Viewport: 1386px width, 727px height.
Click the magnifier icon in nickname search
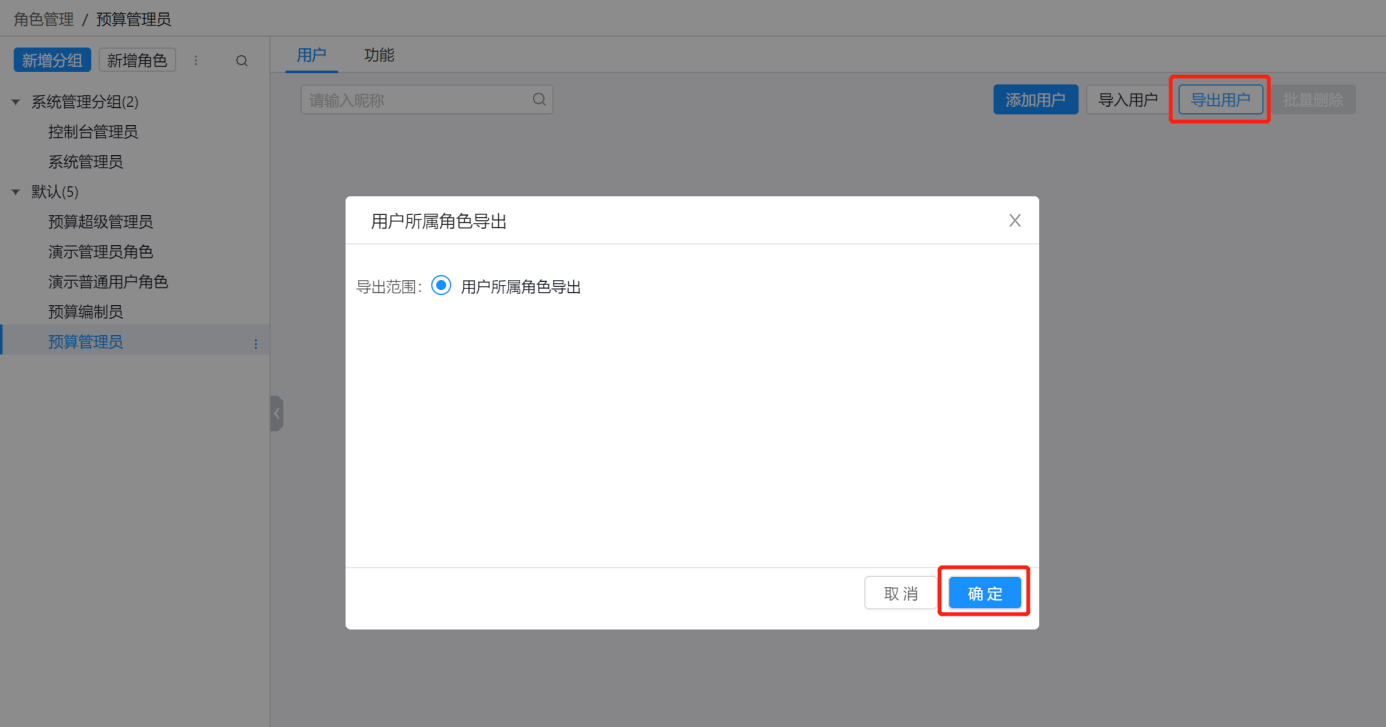click(539, 100)
